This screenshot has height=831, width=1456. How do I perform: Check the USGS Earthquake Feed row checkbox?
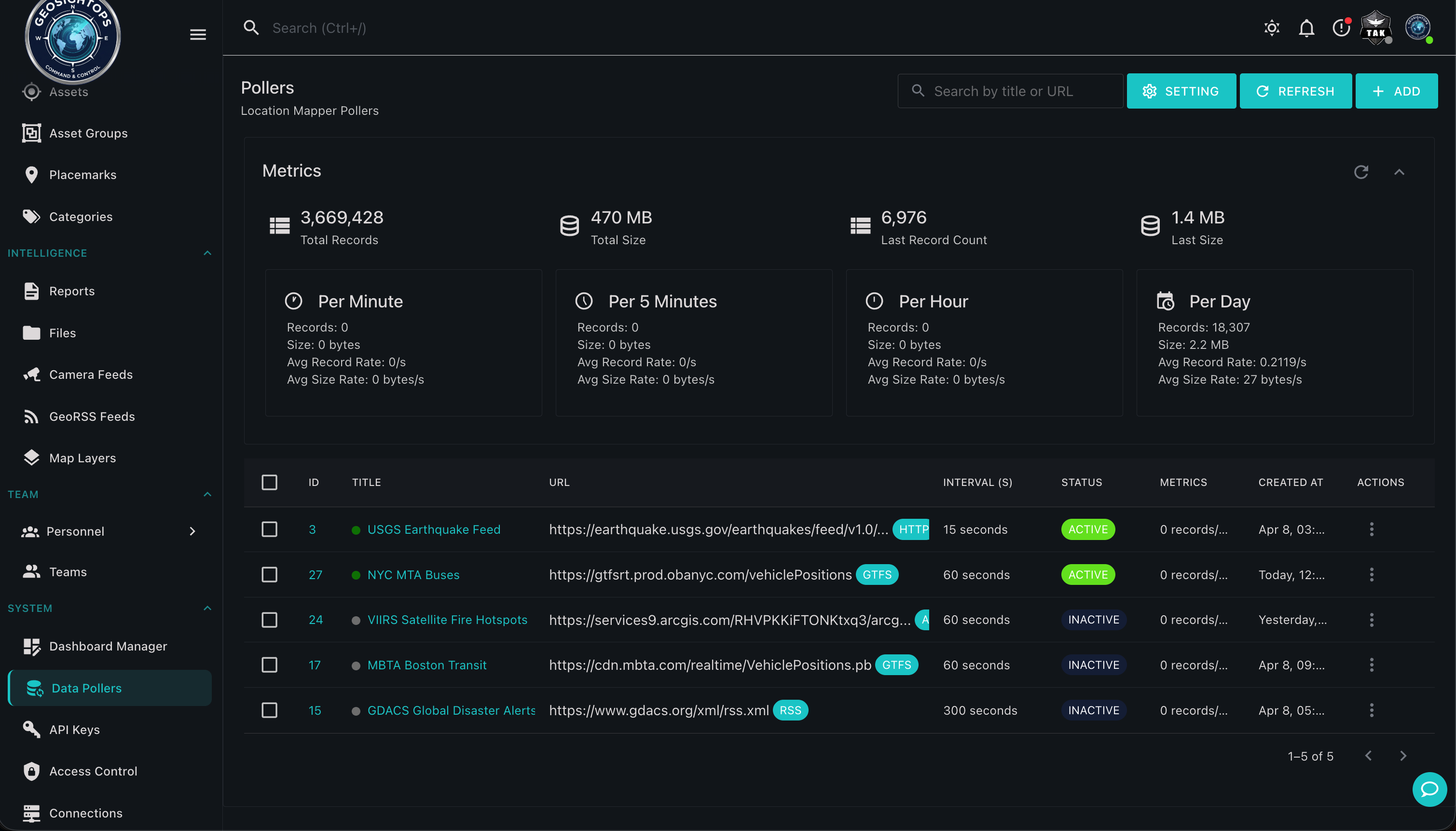[x=269, y=529]
